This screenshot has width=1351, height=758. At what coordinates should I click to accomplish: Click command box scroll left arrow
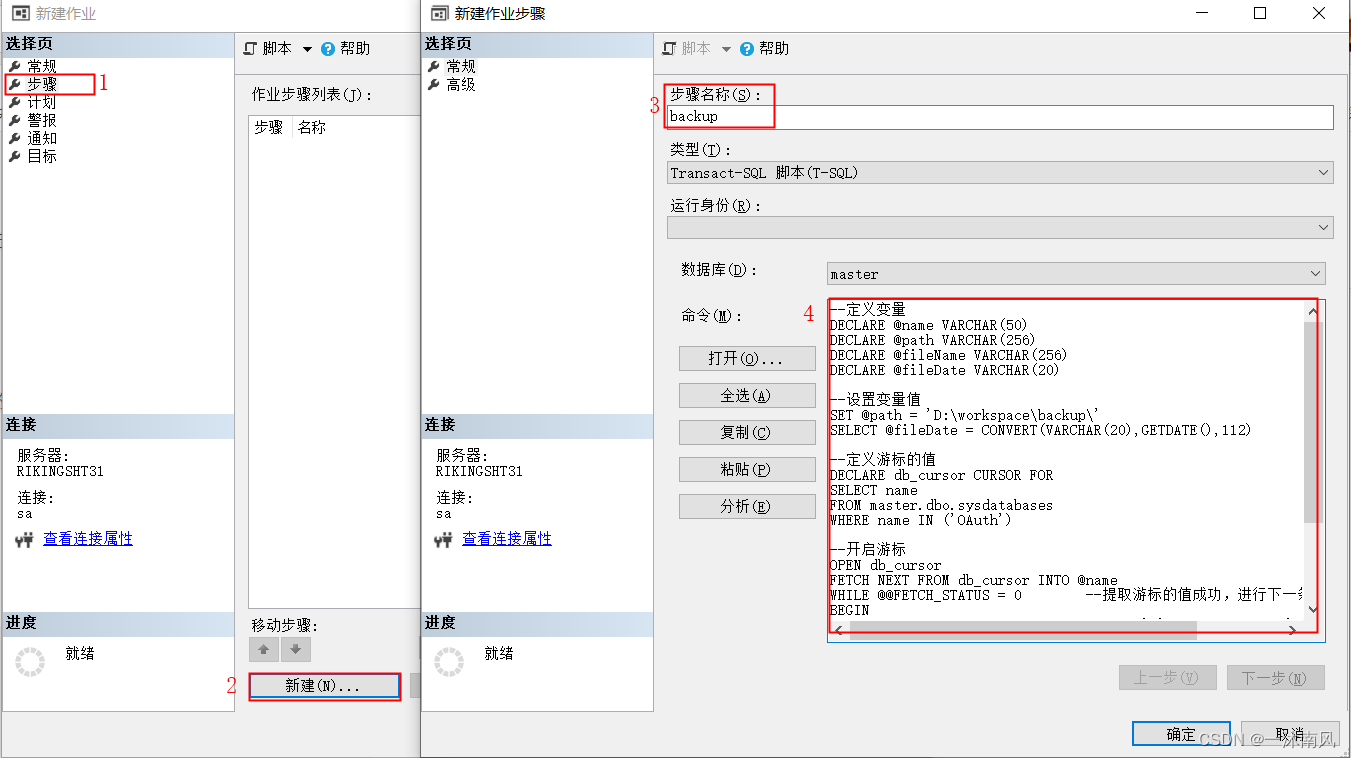click(x=839, y=630)
